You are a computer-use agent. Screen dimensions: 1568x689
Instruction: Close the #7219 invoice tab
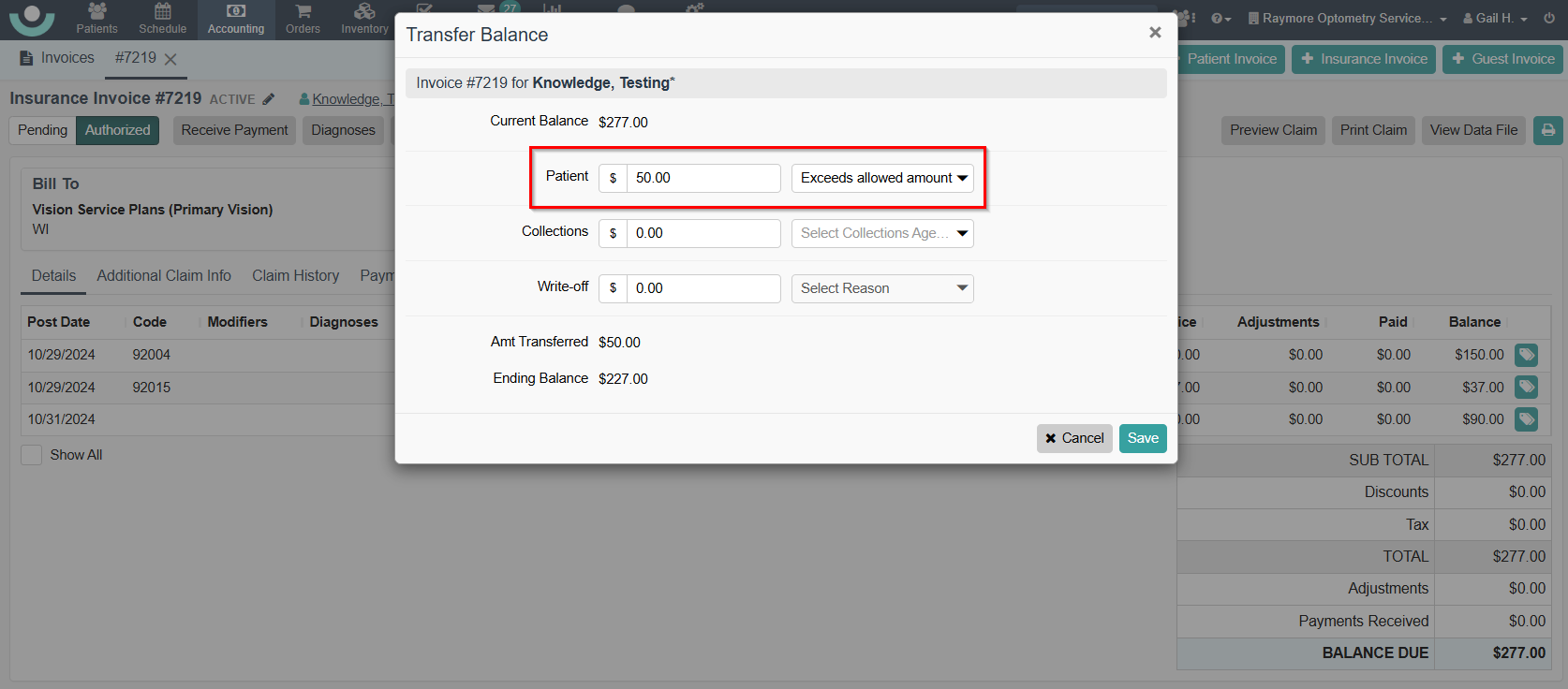click(x=170, y=59)
